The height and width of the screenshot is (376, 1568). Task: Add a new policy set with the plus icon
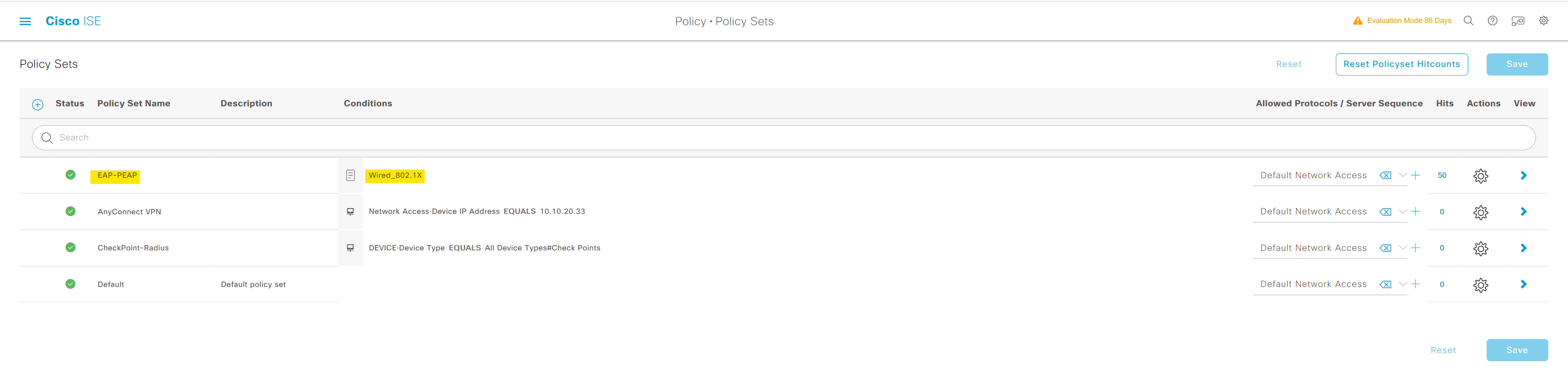click(x=37, y=104)
